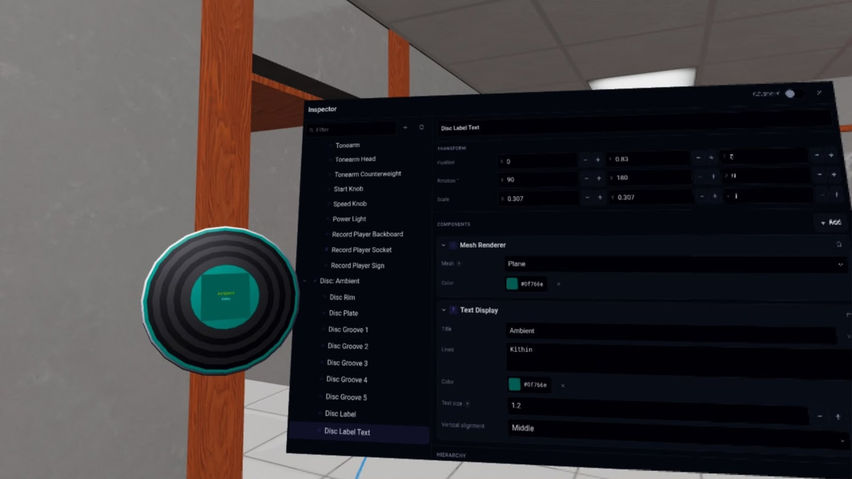Close the Inspector panel
The width and height of the screenshot is (852, 479).
click(819, 93)
